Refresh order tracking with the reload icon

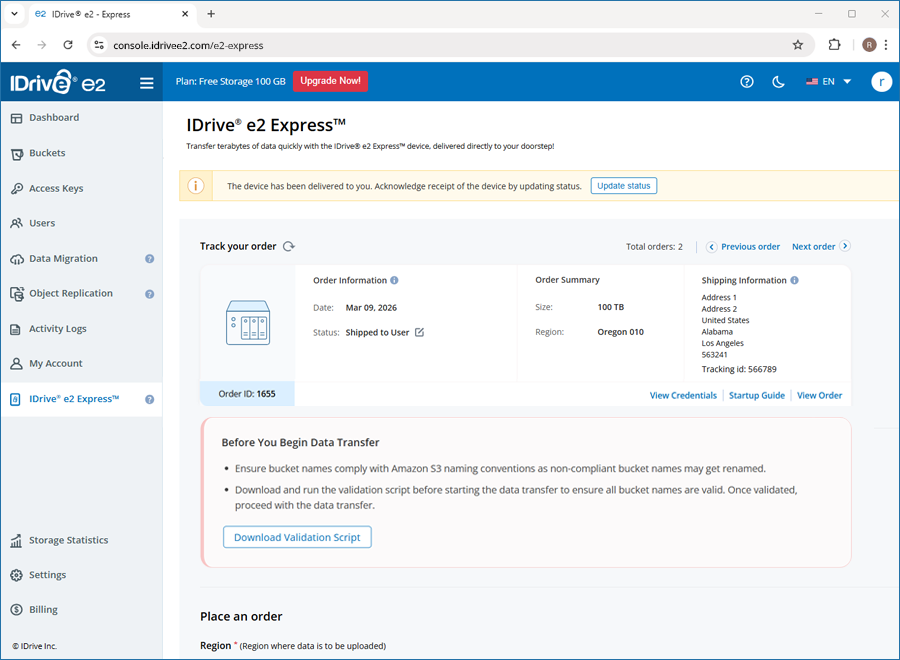click(289, 246)
